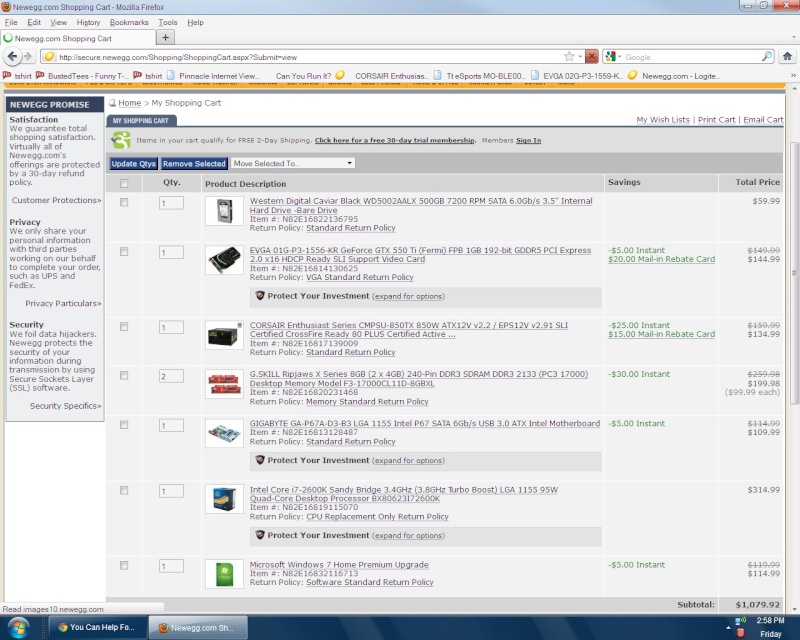Check the G.SKILL Ripjaws memory checkbox
800x640 pixels.
click(124, 376)
